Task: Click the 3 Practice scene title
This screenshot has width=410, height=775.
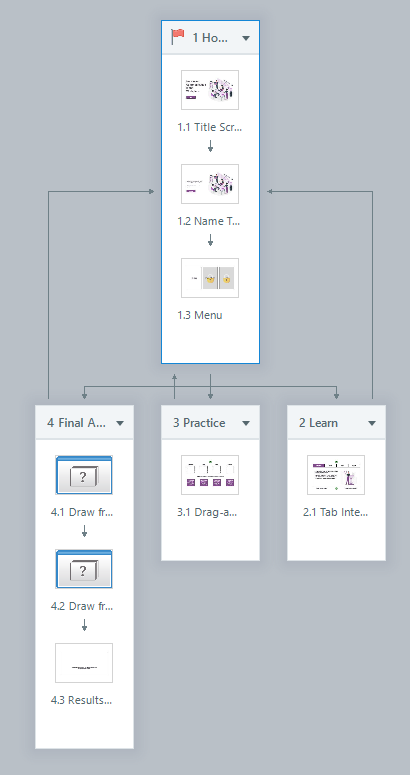Action: (x=199, y=423)
